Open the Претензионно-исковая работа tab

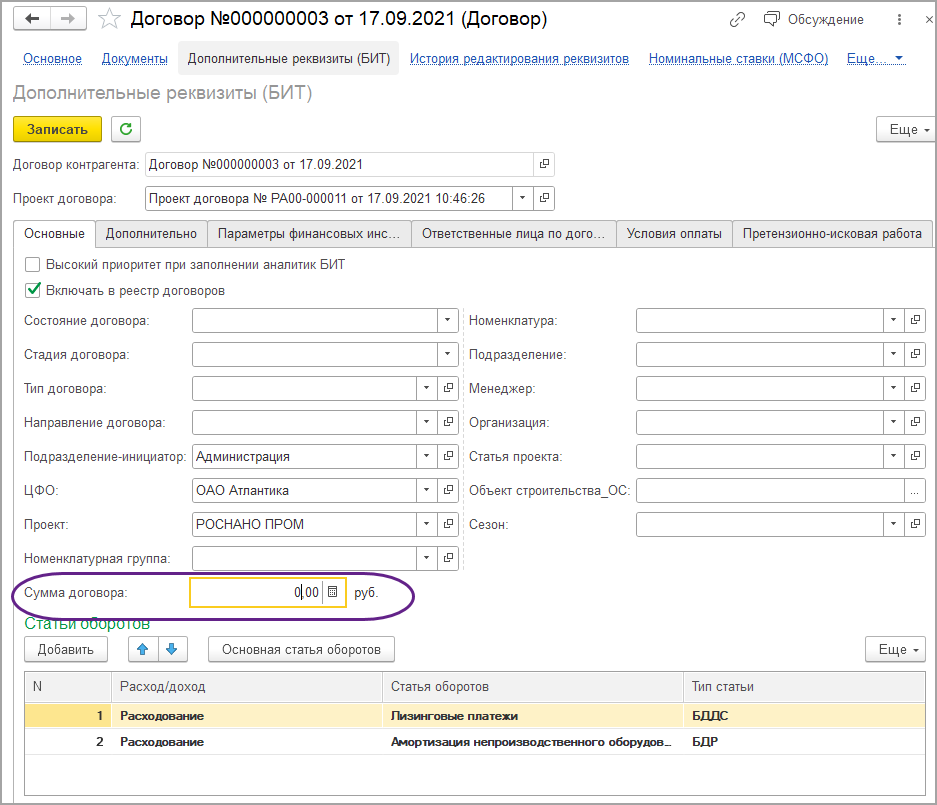coord(831,233)
